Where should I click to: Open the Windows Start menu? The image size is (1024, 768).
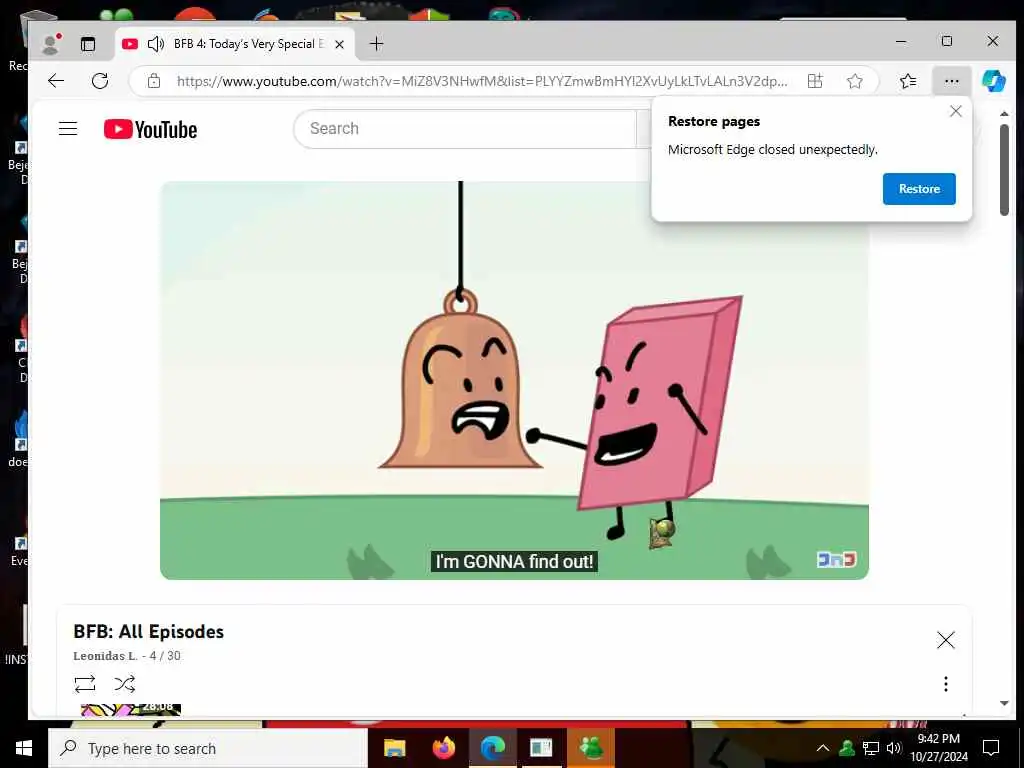pyautogui.click(x=24, y=748)
